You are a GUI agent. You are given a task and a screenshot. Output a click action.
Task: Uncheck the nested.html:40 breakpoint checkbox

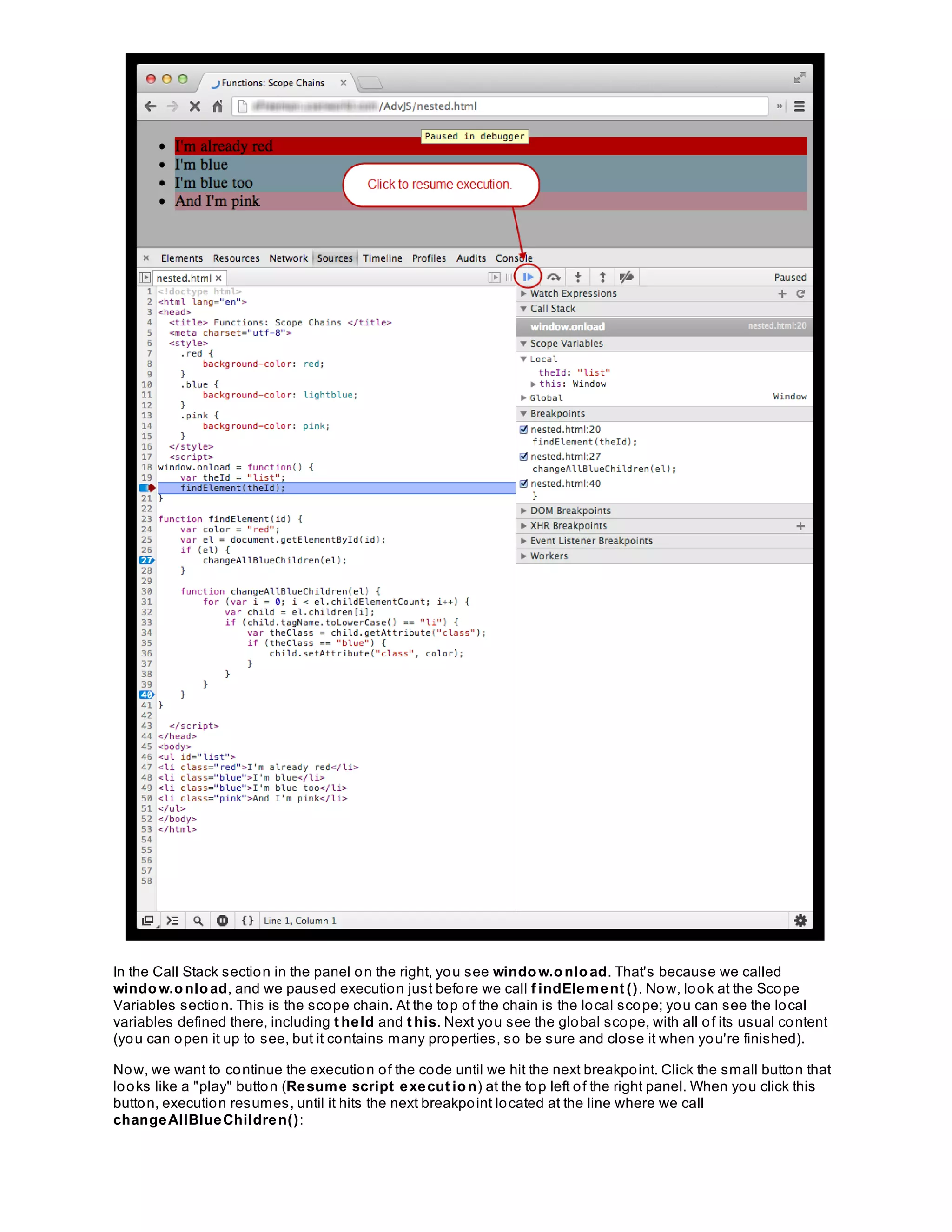click(x=523, y=484)
